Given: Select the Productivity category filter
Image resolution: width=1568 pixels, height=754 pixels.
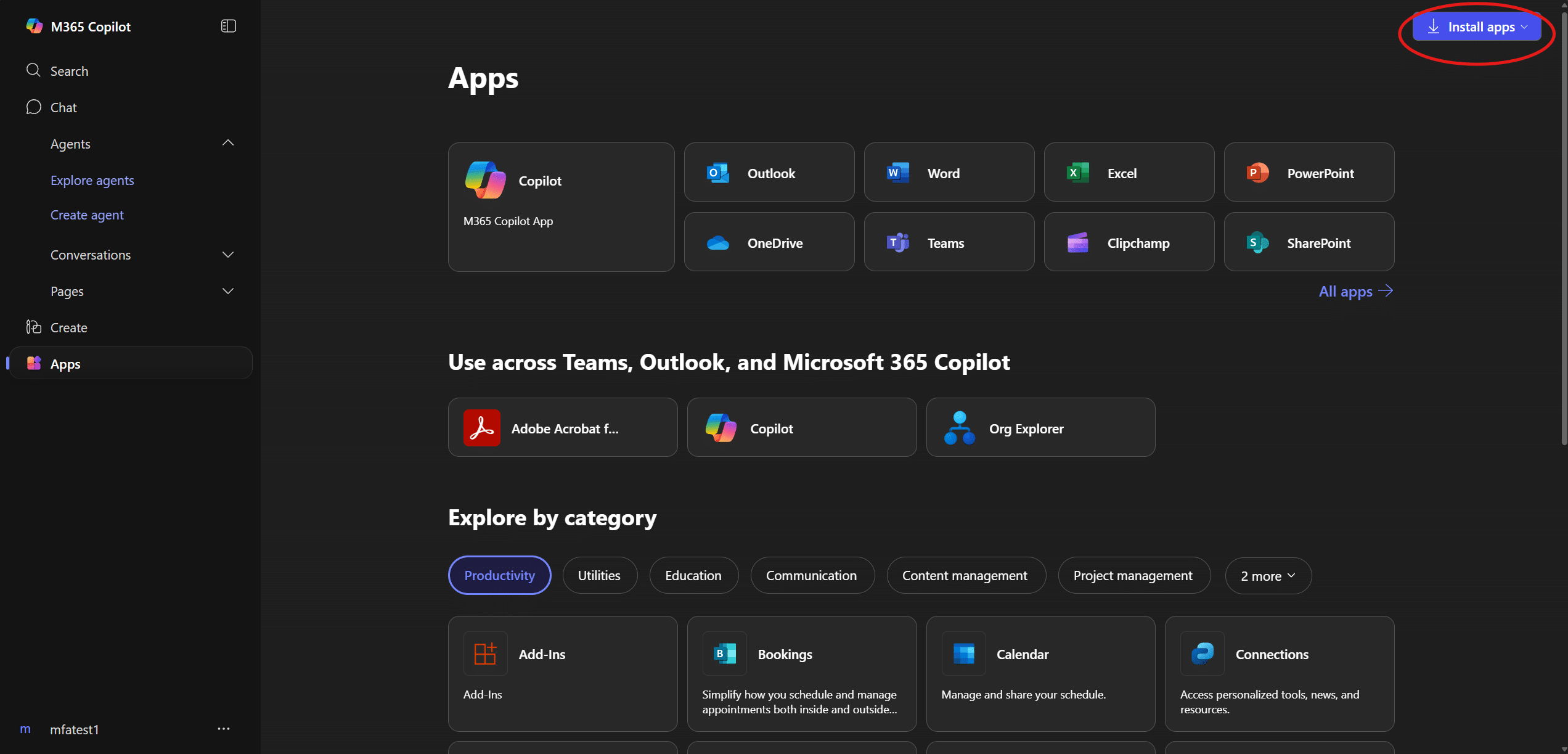Looking at the screenshot, I should pyautogui.click(x=499, y=575).
